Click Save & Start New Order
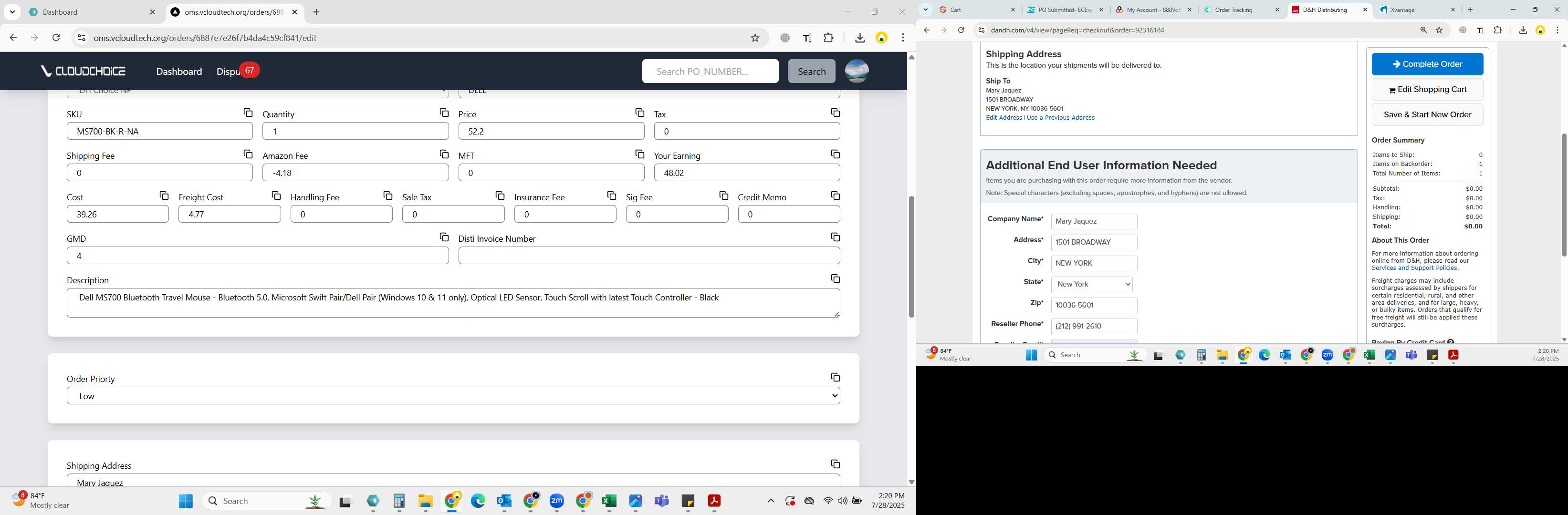This screenshot has width=1568, height=515. 1427,114
